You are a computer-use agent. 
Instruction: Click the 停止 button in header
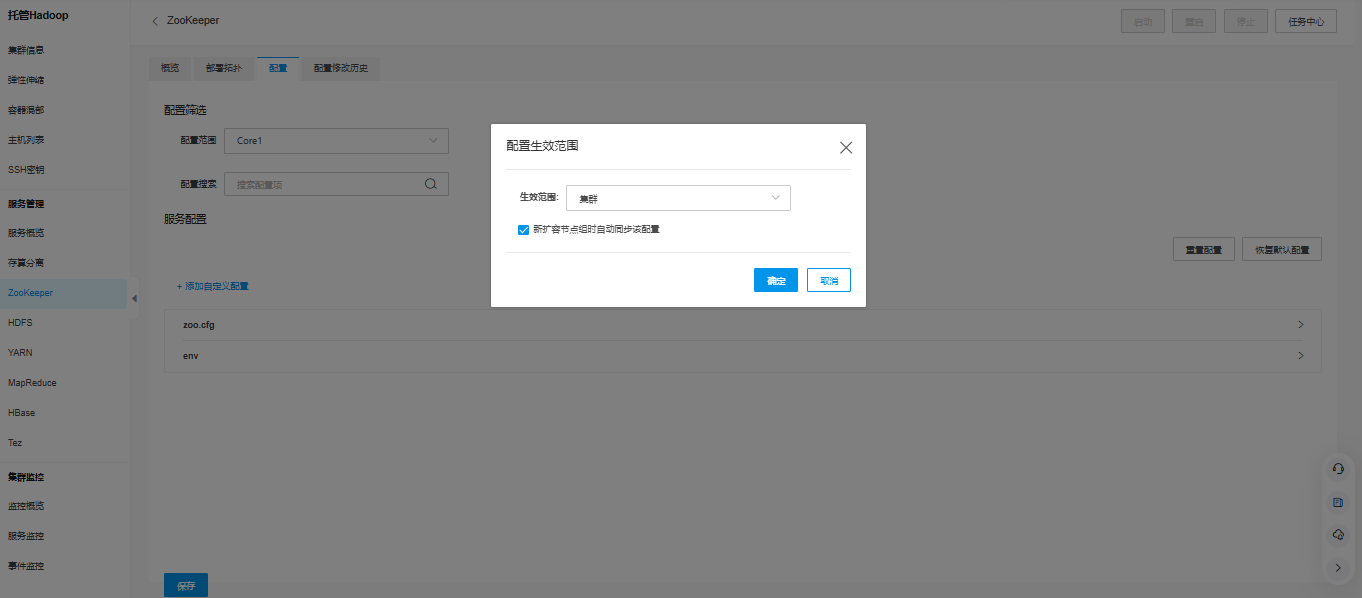click(1246, 21)
